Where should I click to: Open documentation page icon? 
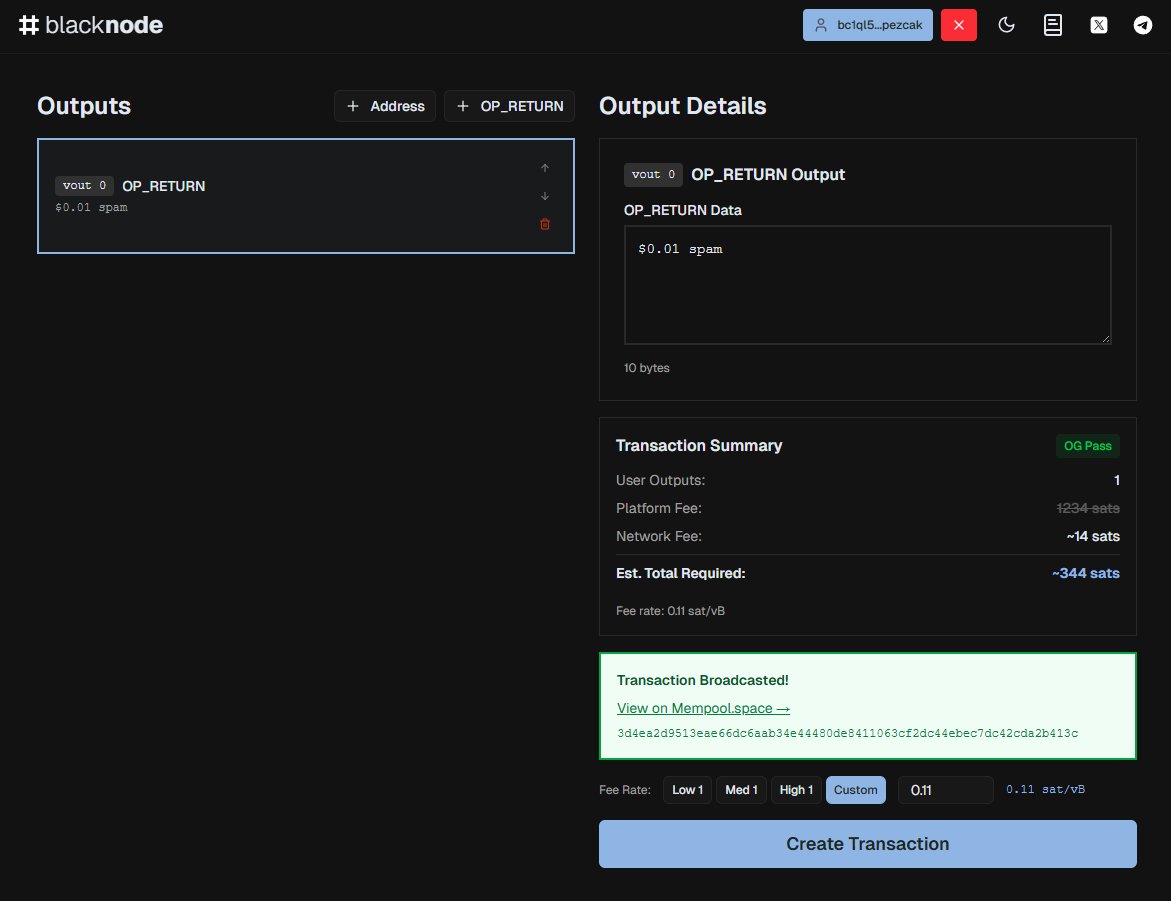pos(1052,25)
